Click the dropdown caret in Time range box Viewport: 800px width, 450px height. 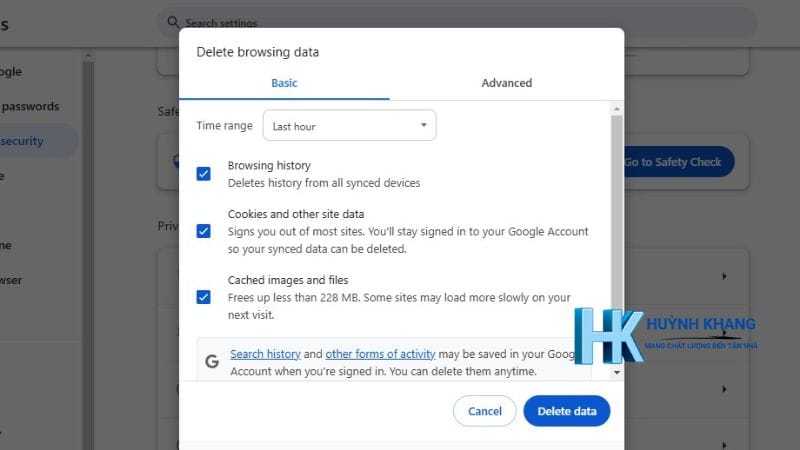pos(423,125)
